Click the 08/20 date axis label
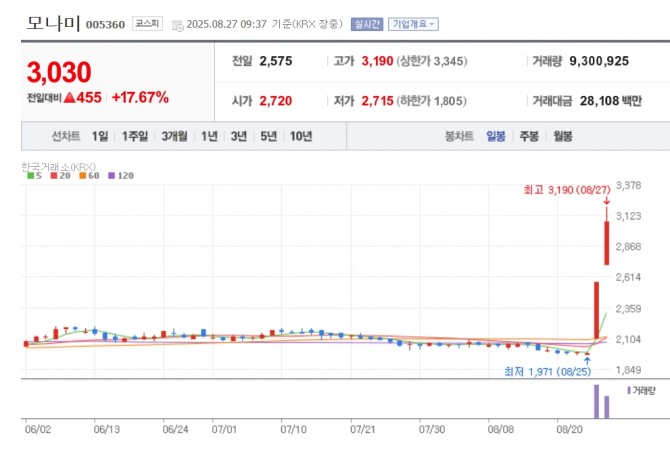Viewport: 670px width, 466px height. [x=569, y=429]
